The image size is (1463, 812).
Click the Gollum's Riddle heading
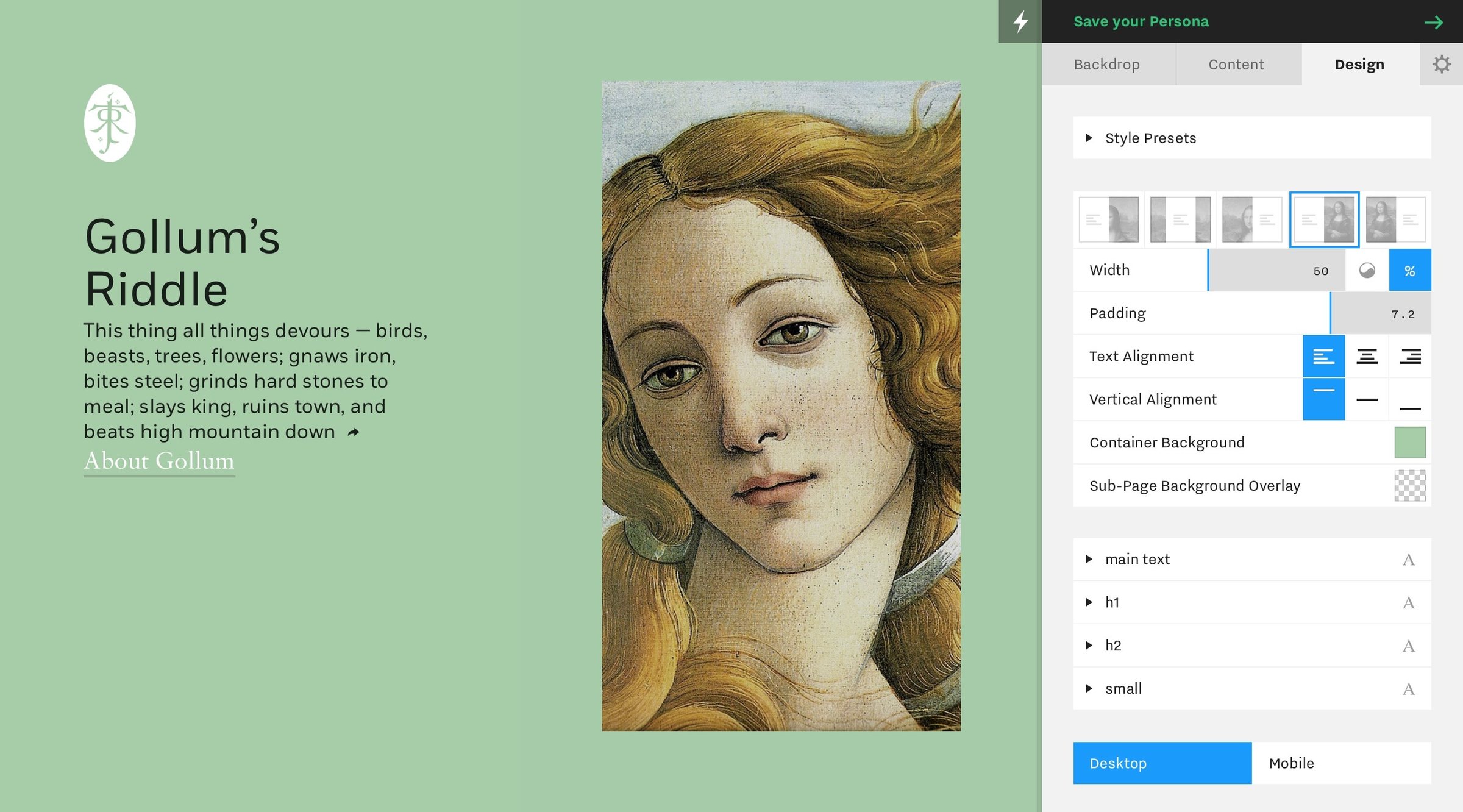[182, 263]
